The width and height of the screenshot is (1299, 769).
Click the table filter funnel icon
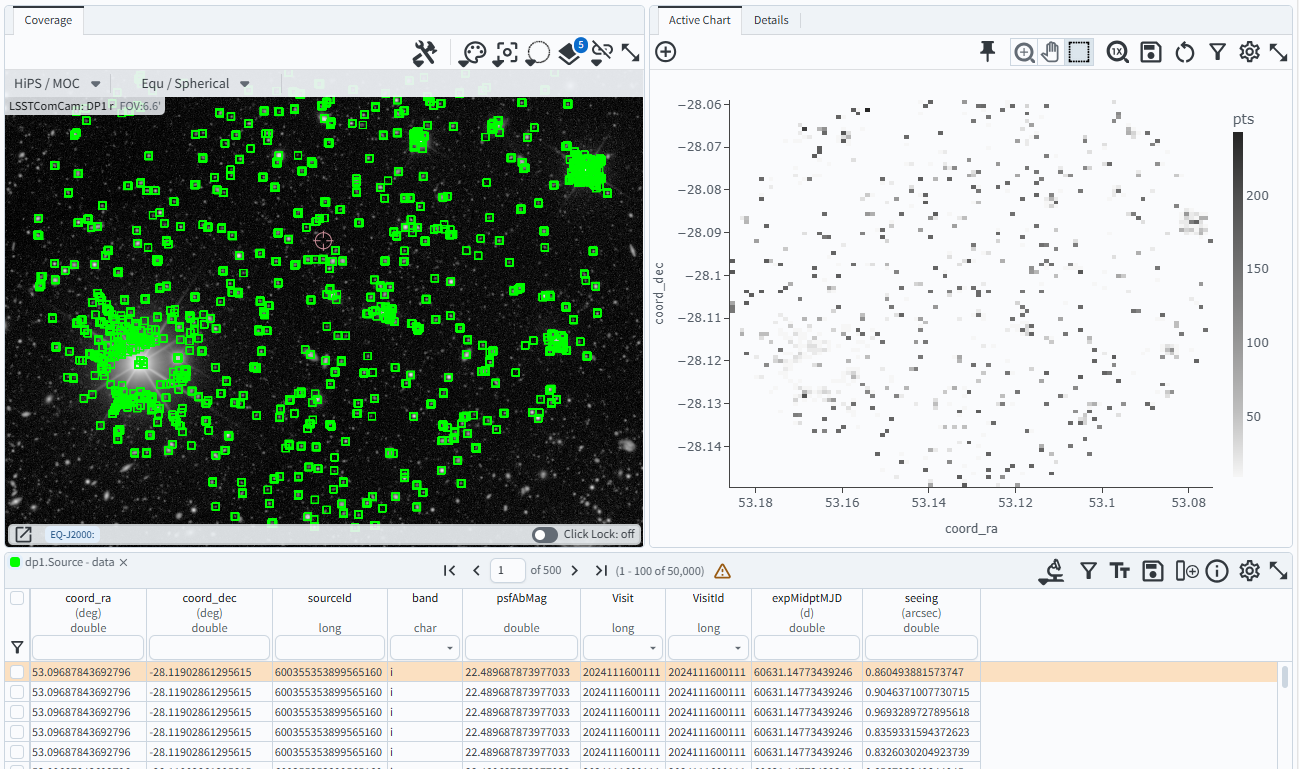(x=1088, y=571)
